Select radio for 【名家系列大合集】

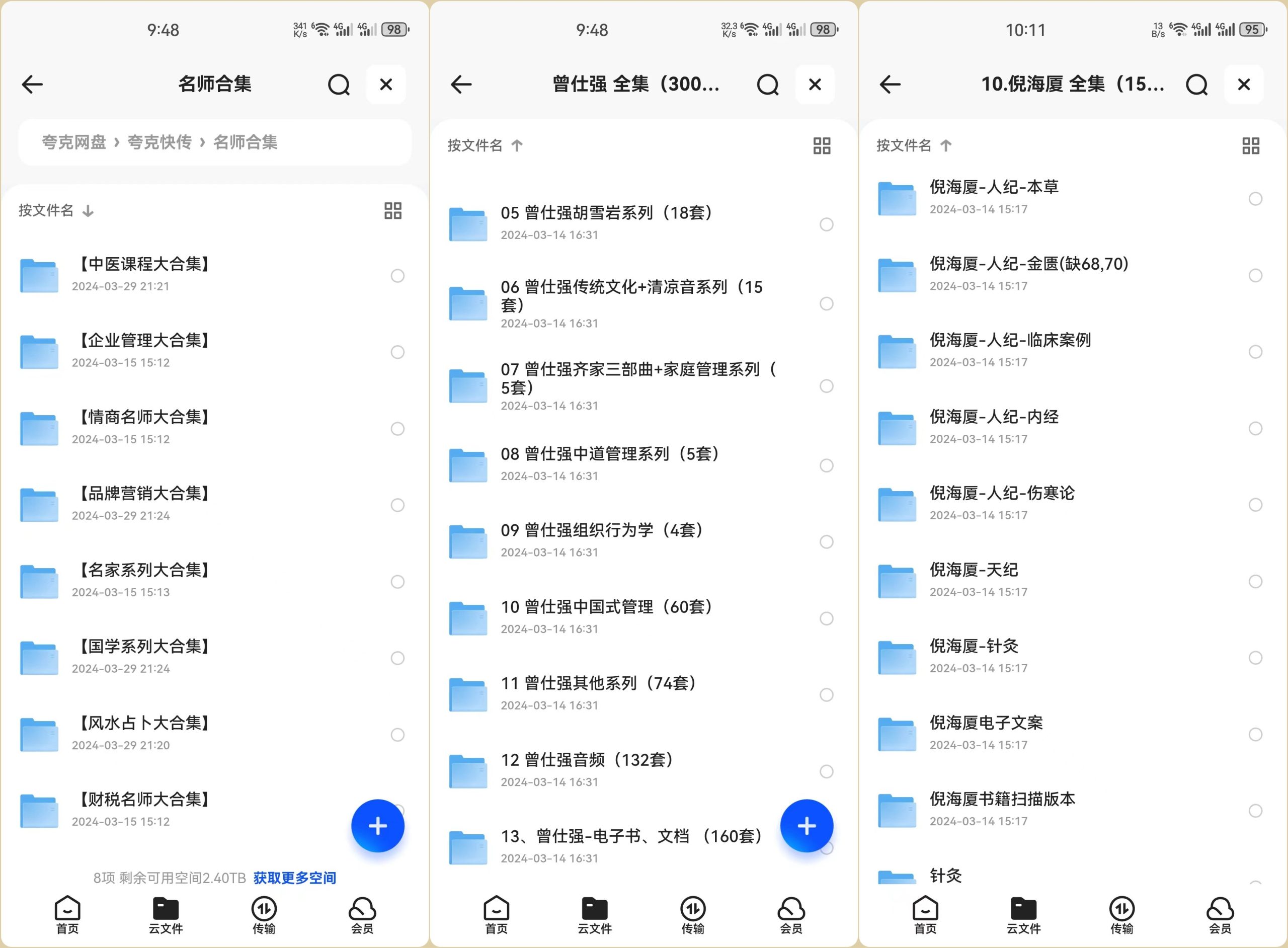pos(397,581)
